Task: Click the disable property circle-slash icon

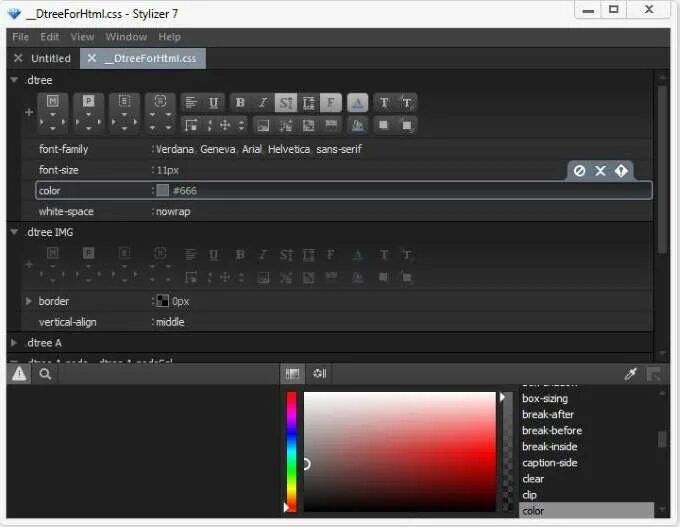Action: click(579, 170)
